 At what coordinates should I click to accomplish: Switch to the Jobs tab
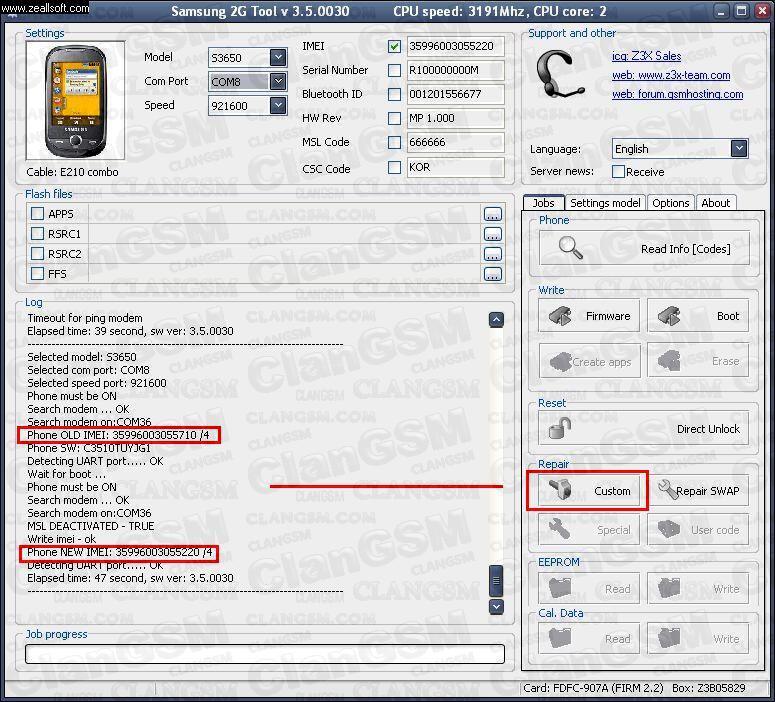[x=543, y=203]
